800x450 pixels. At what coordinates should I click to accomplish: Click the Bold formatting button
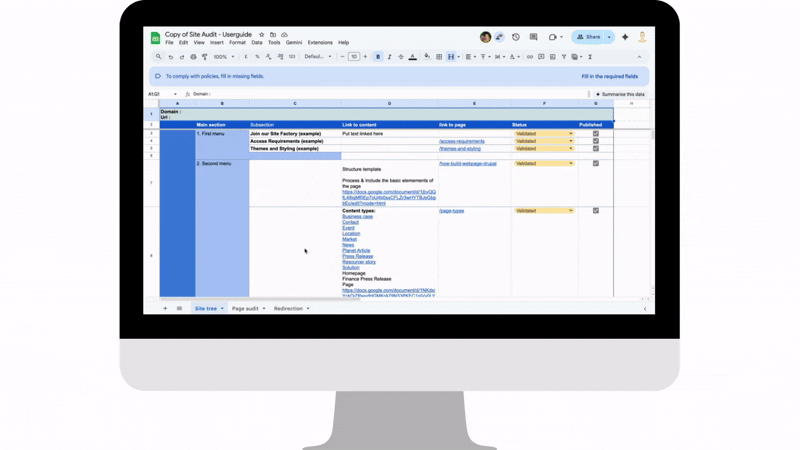click(x=378, y=57)
